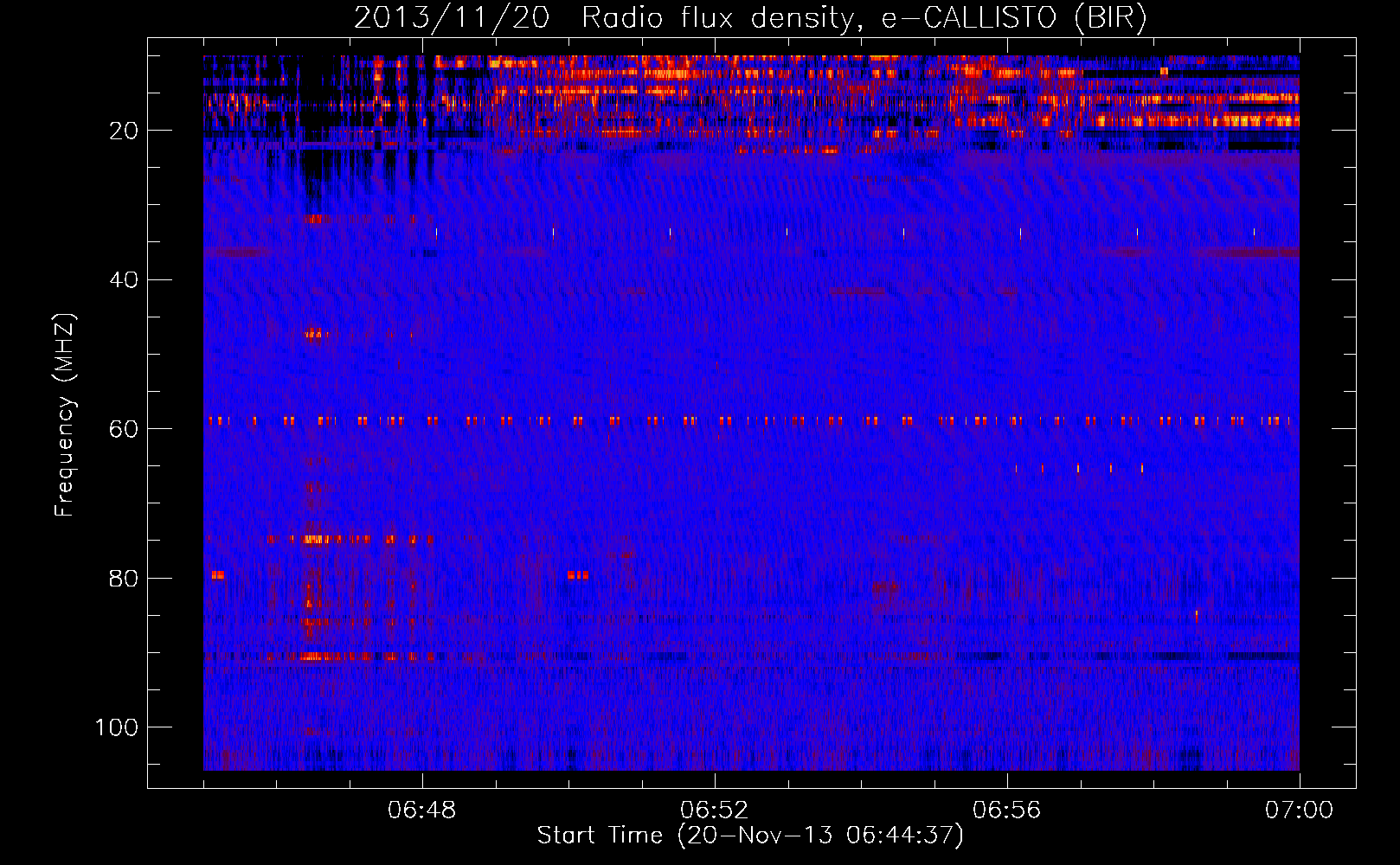The height and width of the screenshot is (865, 1400).
Task: Click the '20' frequency tick label
Action: (124, 131)
